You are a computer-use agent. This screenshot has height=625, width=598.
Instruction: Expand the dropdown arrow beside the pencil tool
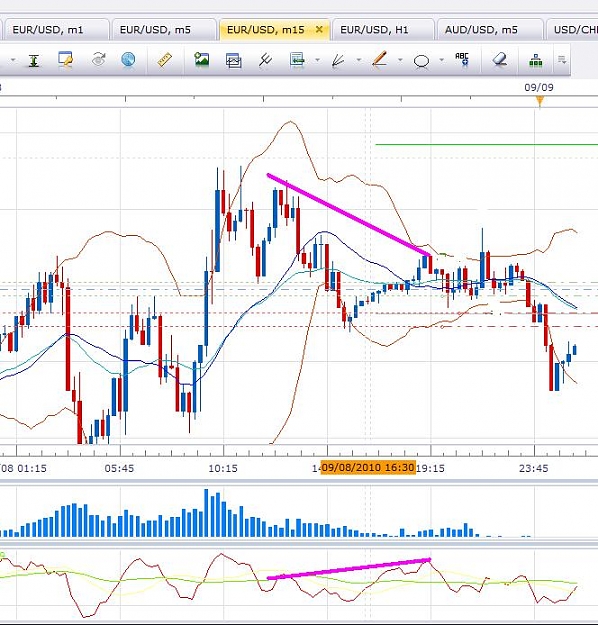tap(400, 60)
